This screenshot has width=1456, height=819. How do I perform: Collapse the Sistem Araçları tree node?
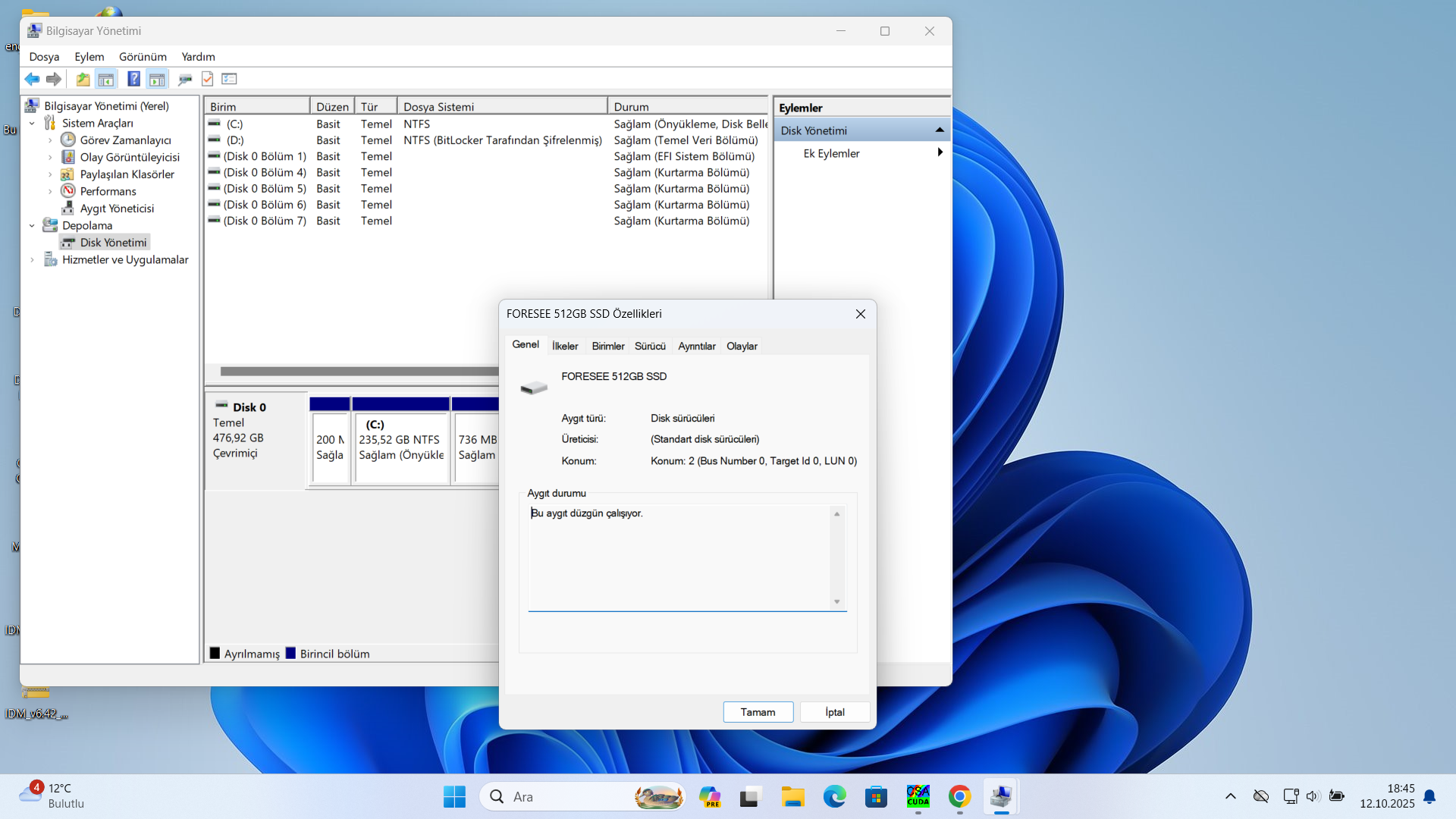tap(32, 124)
